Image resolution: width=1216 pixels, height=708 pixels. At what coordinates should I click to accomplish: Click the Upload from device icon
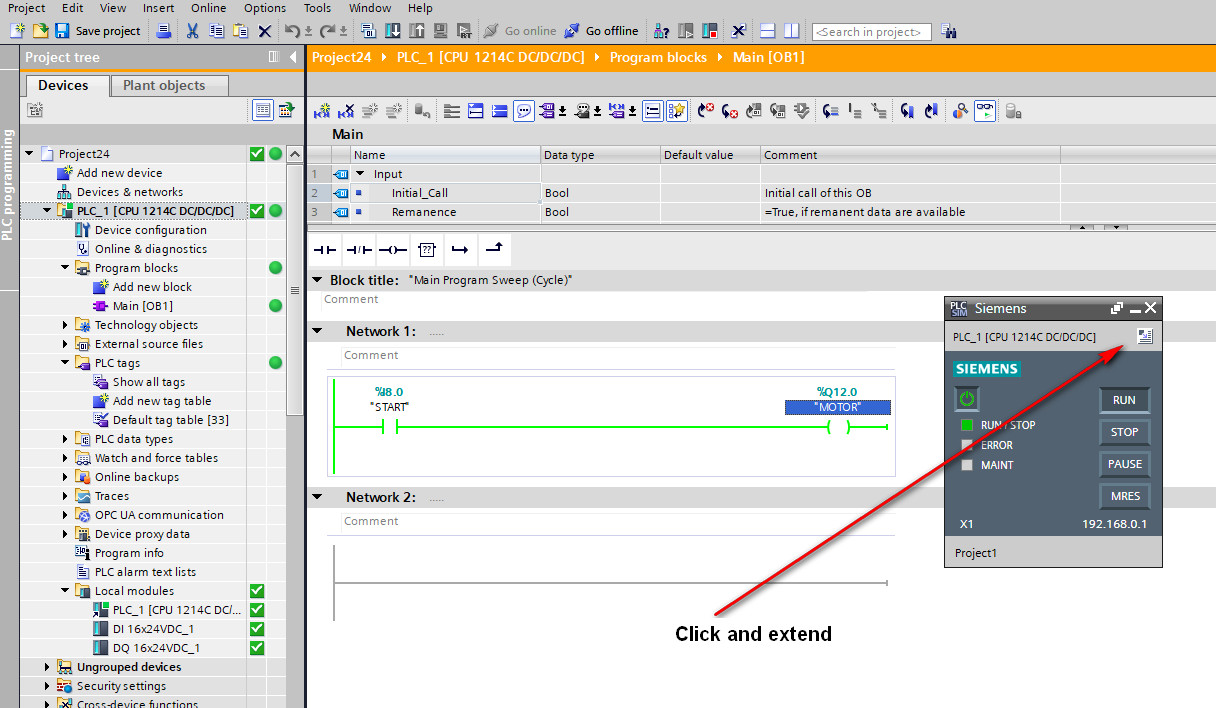(416, 31)
